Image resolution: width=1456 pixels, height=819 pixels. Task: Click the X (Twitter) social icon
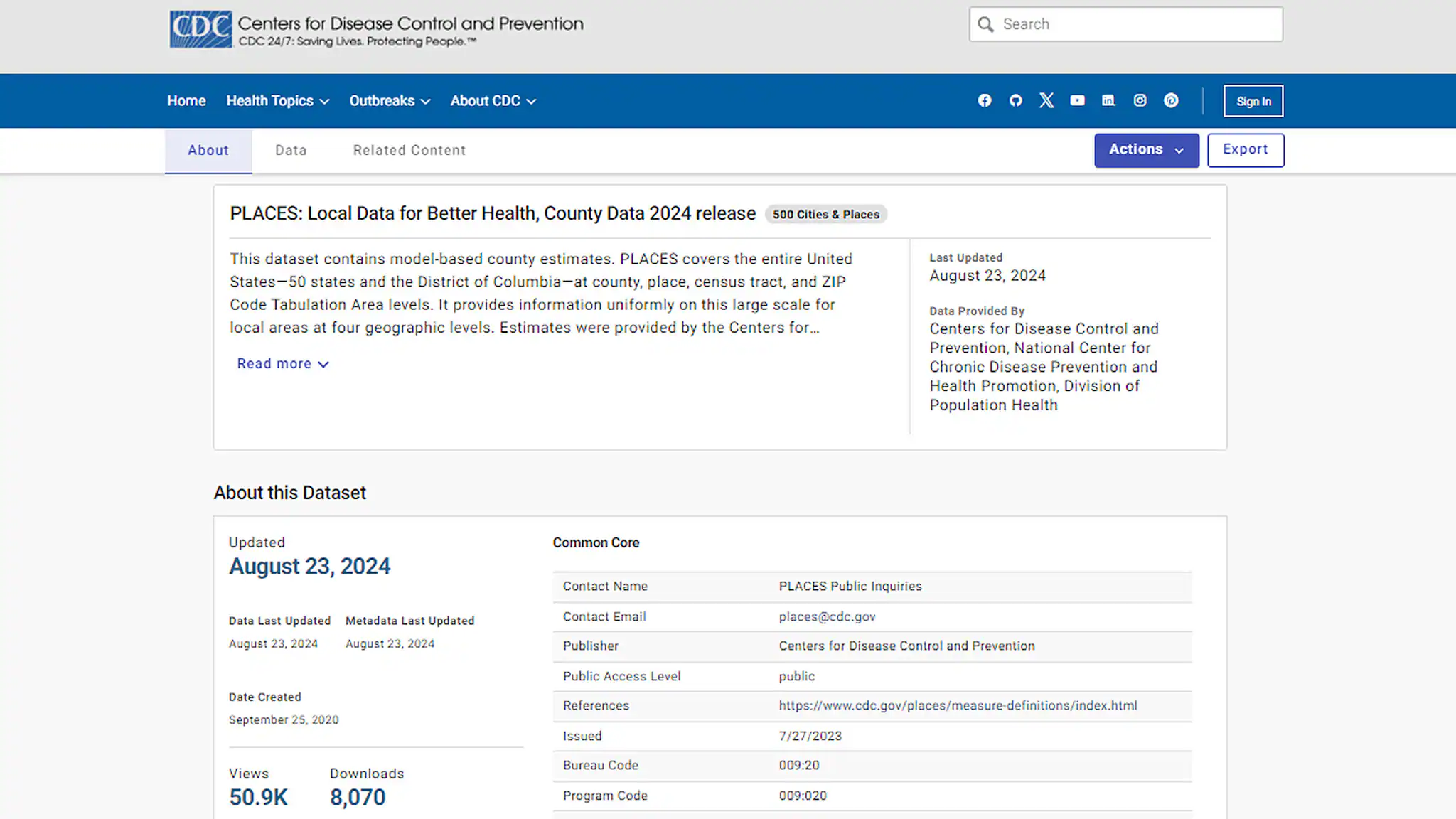tap(1046, 100)
